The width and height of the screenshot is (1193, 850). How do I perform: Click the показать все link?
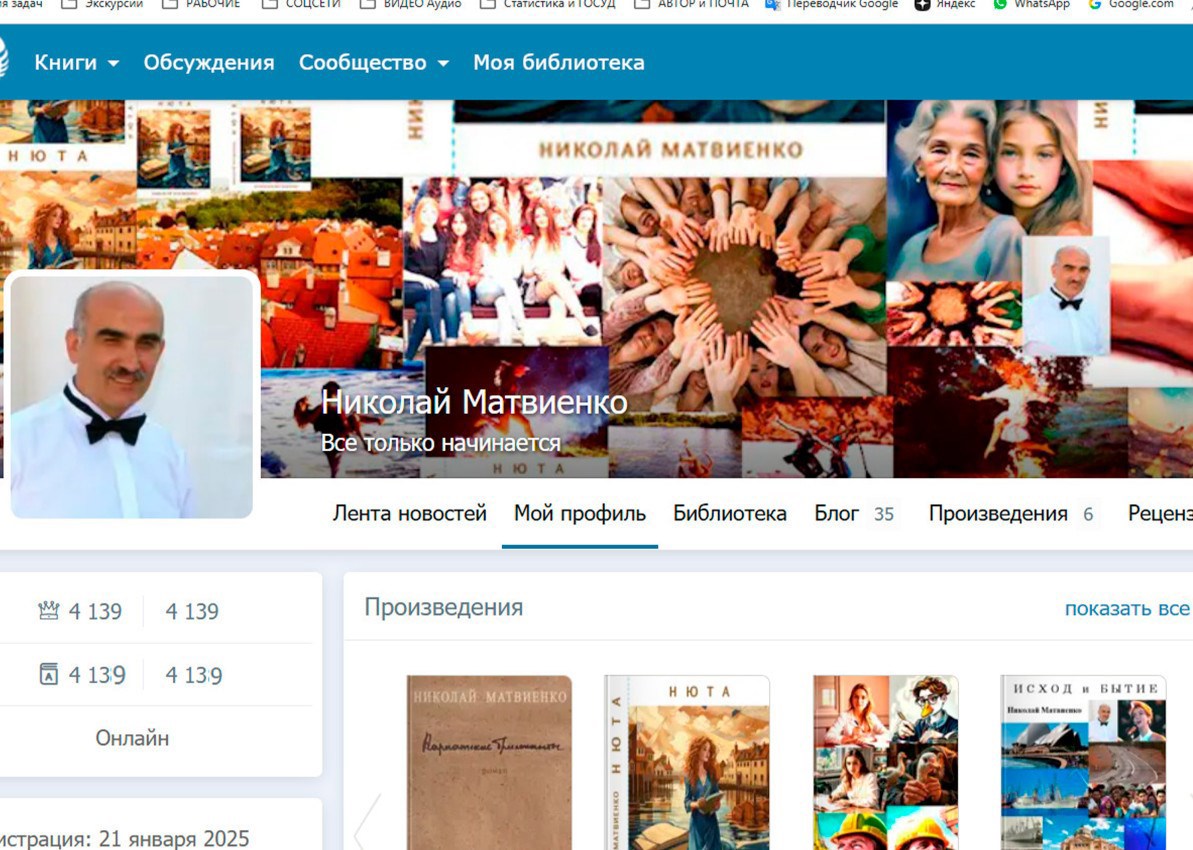(x=1127, y=608)
